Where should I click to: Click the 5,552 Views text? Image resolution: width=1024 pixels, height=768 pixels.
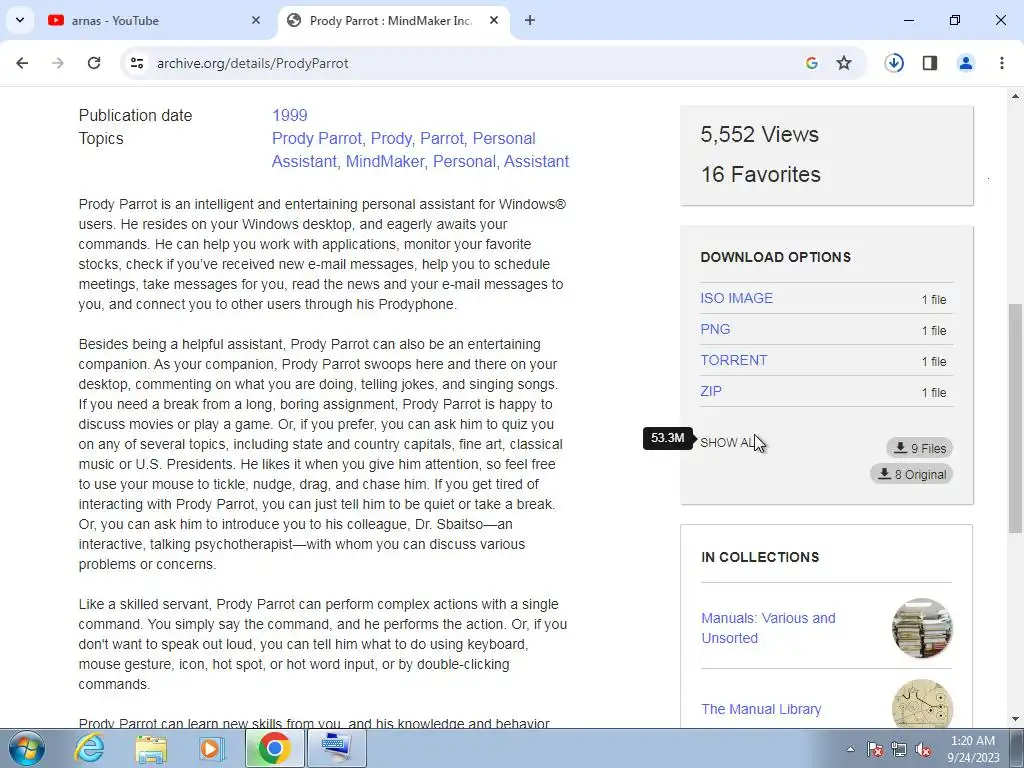coord(760,135)
